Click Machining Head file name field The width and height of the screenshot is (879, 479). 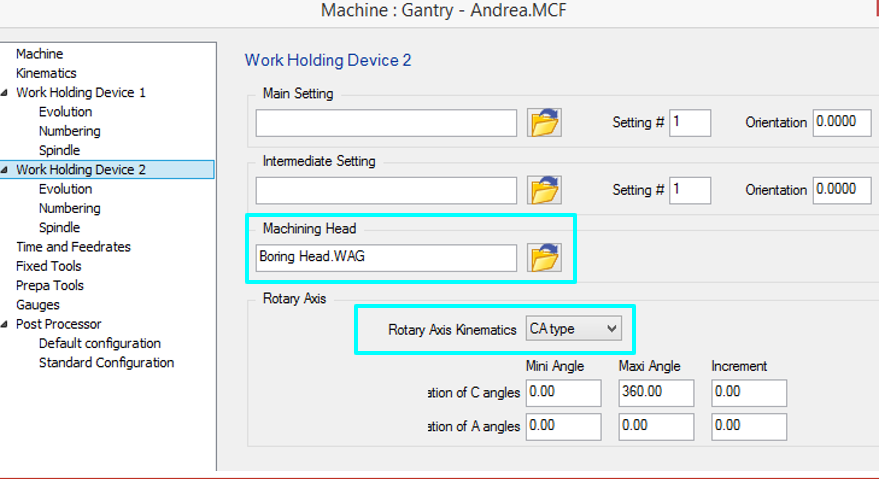click(x=386, y=257)
